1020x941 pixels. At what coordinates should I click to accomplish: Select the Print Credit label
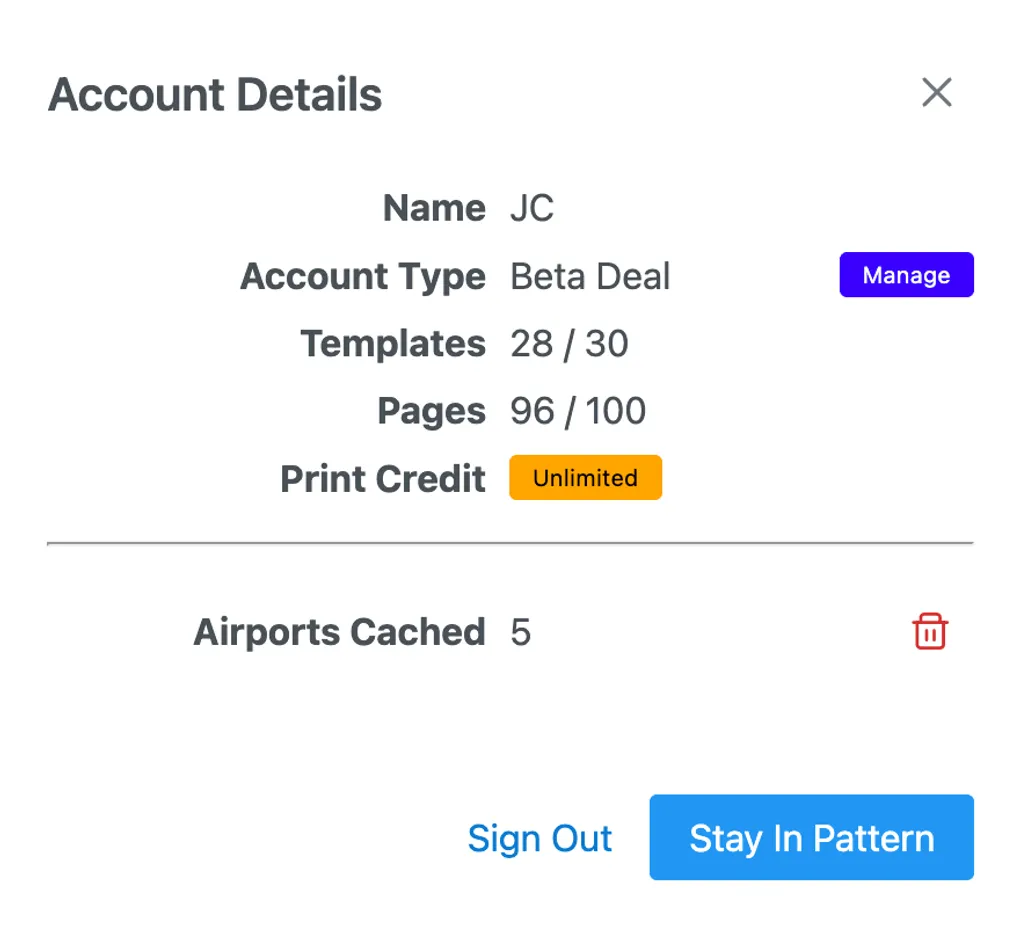(x=383, y=479)
